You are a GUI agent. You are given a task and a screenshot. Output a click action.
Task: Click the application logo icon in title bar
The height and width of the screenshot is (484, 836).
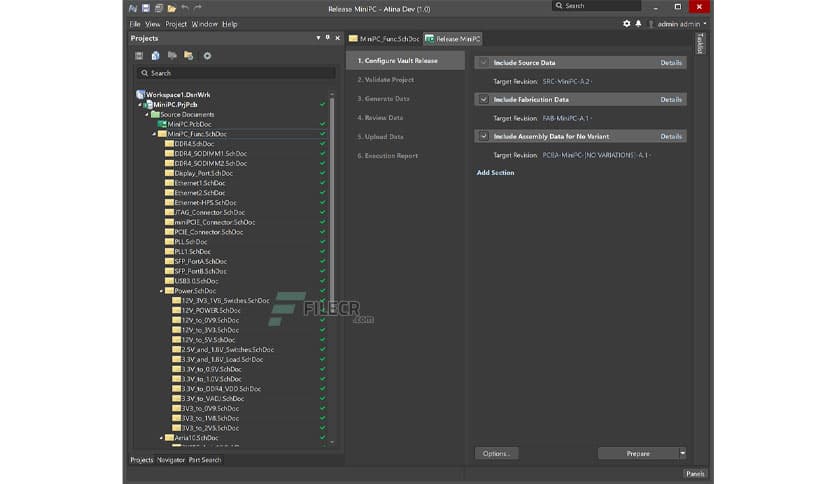point(133,8)
